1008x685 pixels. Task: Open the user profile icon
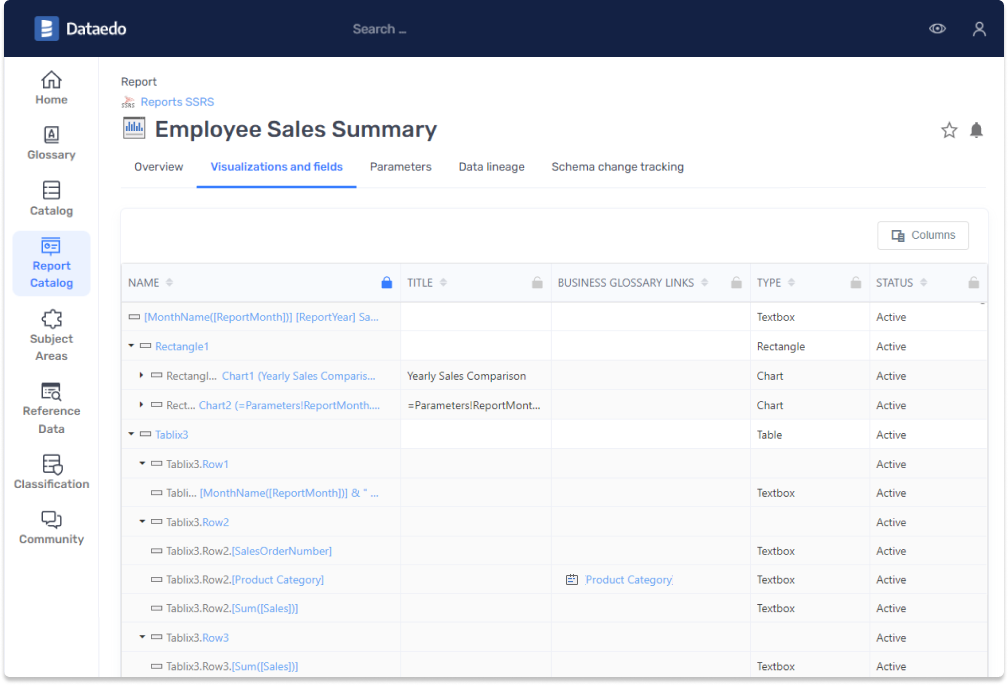tap(979, 29)
